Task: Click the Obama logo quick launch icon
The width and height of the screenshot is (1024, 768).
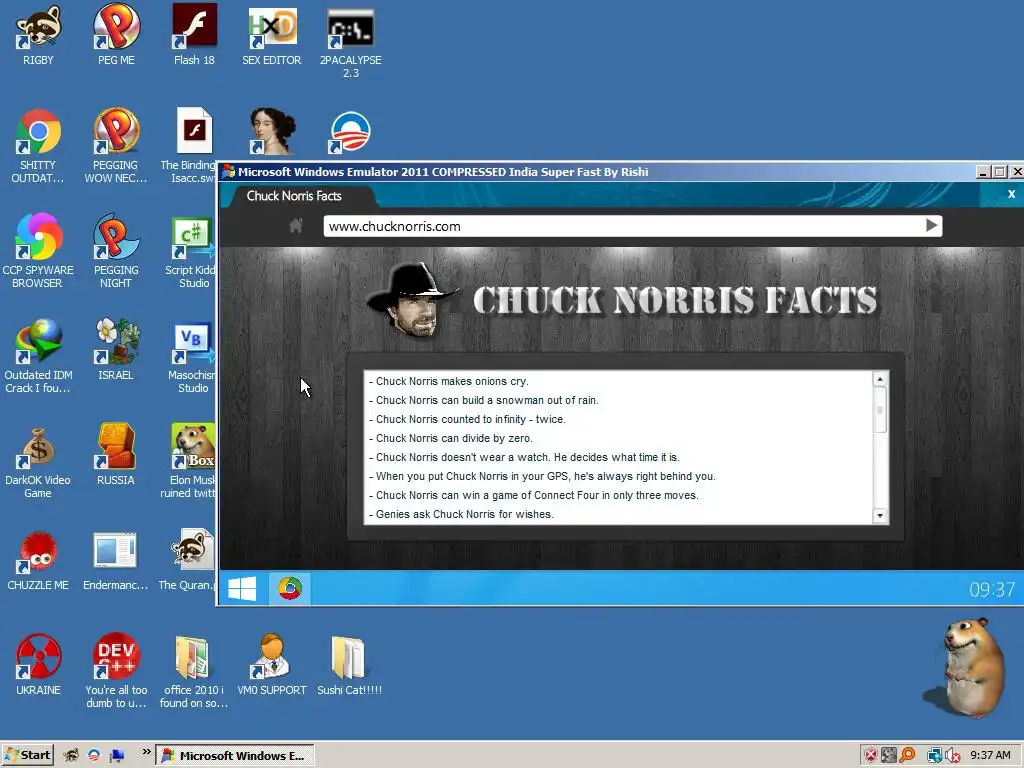Action: pyautogui.click(x=94, y=755)
